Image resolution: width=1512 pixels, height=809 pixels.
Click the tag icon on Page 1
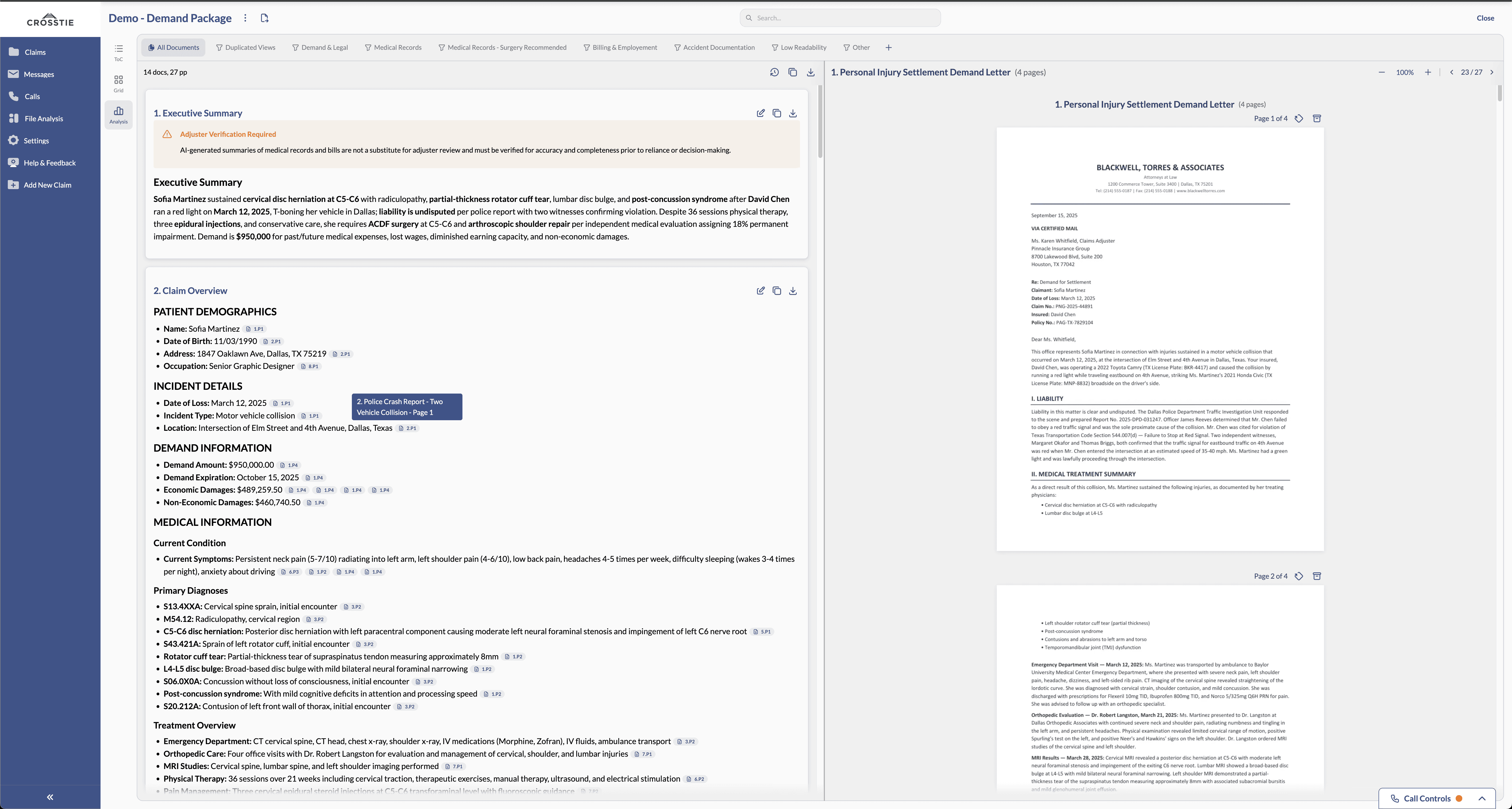tap(1299, 119)
